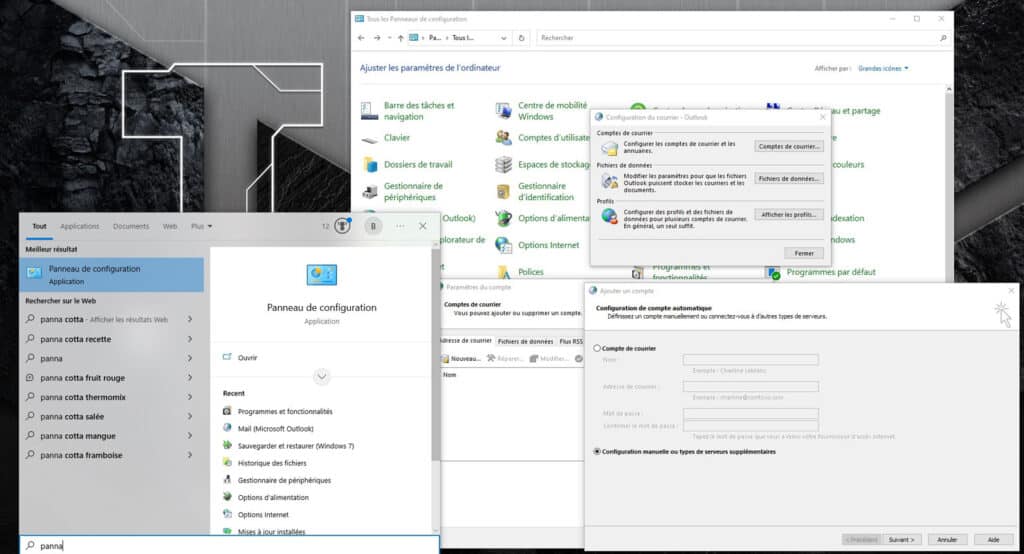Select Configuration manuelle ou types de serveurs radio
Image resolution: width=1024 pixels, height=554 pixels.
click(597, 451)
